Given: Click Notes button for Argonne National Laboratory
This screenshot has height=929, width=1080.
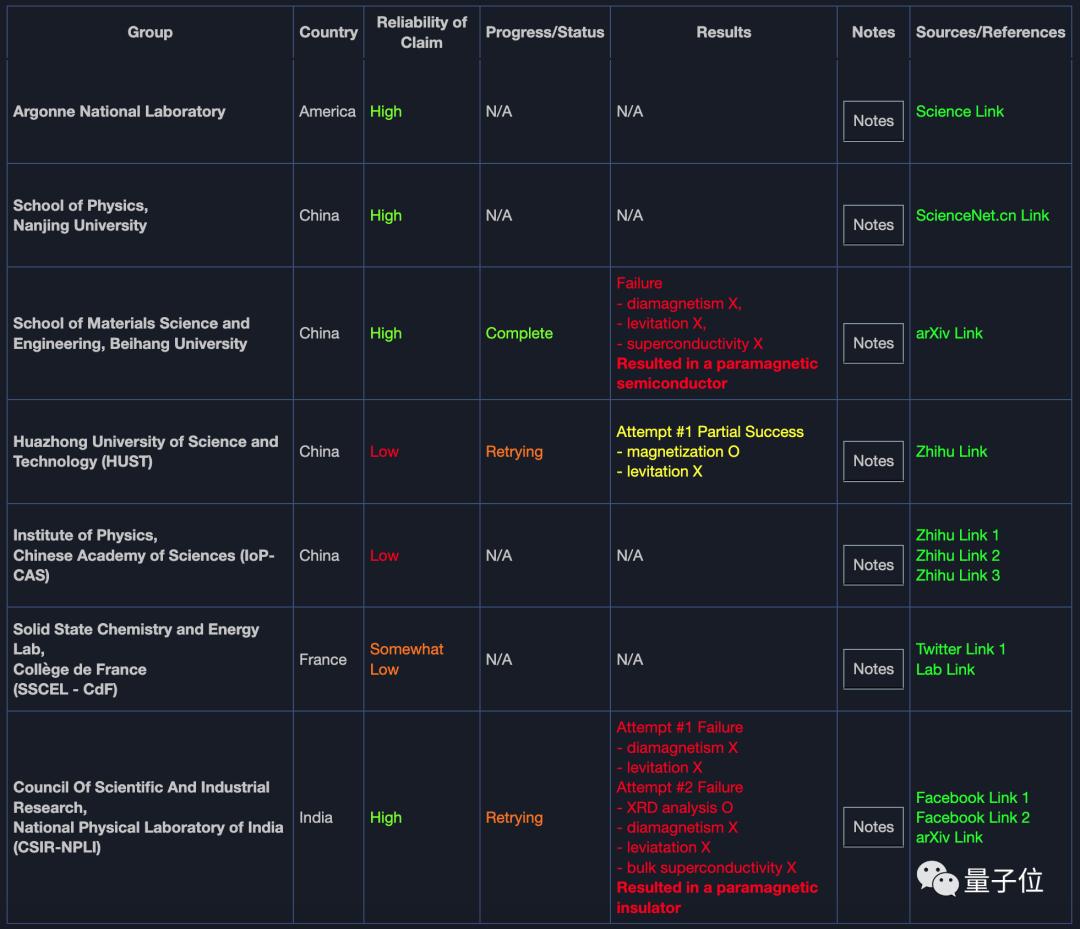Looking at the screenshot, I should (x=873, y=121).
